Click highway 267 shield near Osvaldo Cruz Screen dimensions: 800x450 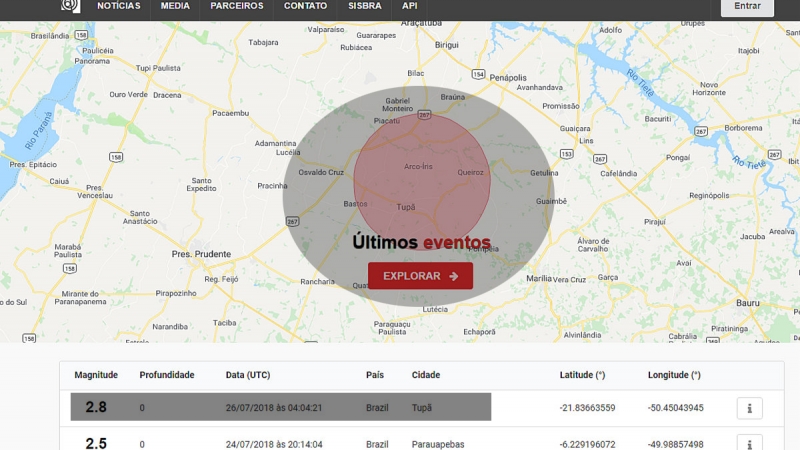[x=292, y=221]
